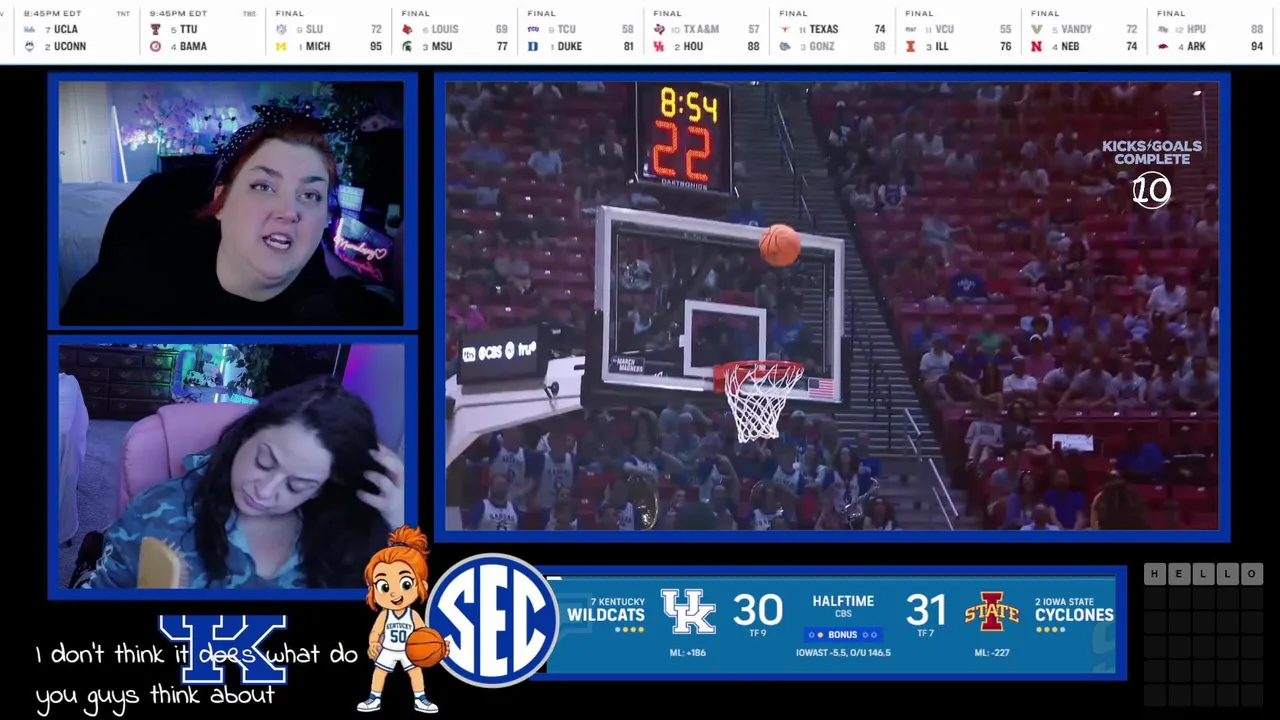Click the top webcam feed
The height and width of the screenshot is (720, 1280).
point(231,203)
